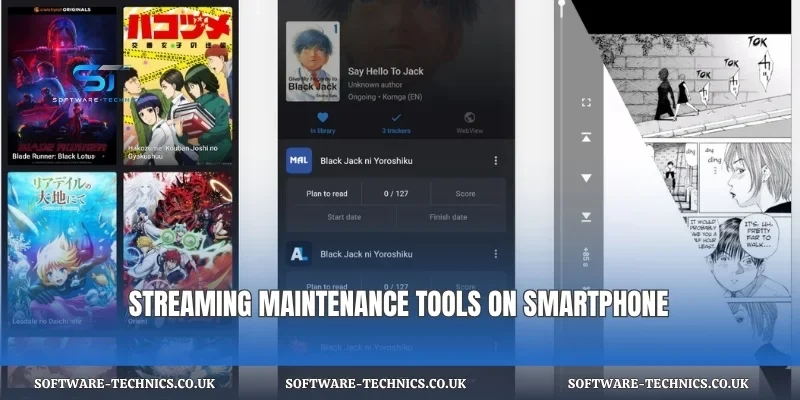This screenshot has width=800, height=400.
Task: Click the AniList tracker logo icon
Action: click(x=298, y=254)
